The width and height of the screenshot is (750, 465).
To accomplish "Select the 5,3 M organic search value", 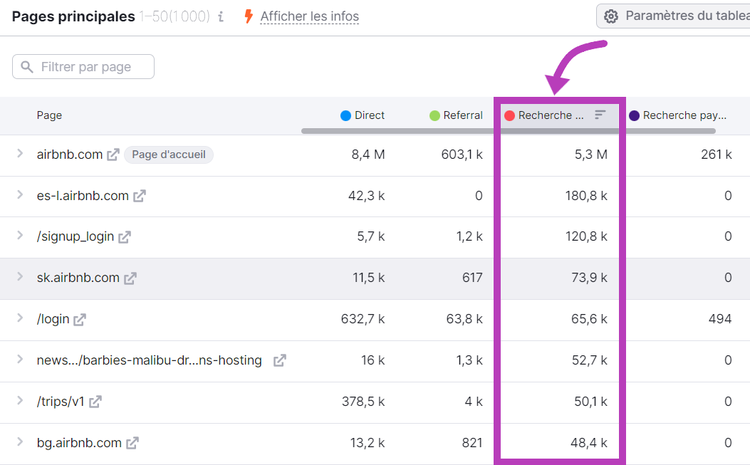I will click(591, 155).
